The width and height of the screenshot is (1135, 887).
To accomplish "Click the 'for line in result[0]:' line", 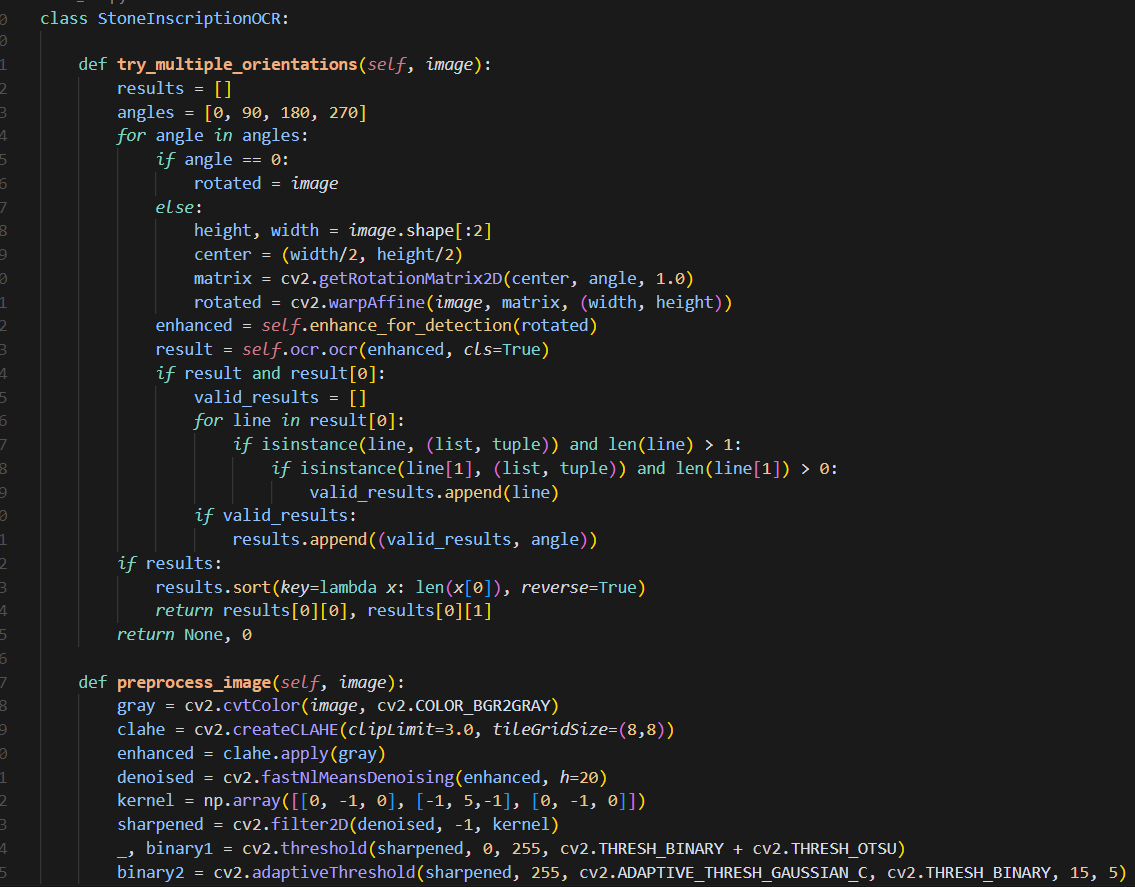I will point(299,420).
